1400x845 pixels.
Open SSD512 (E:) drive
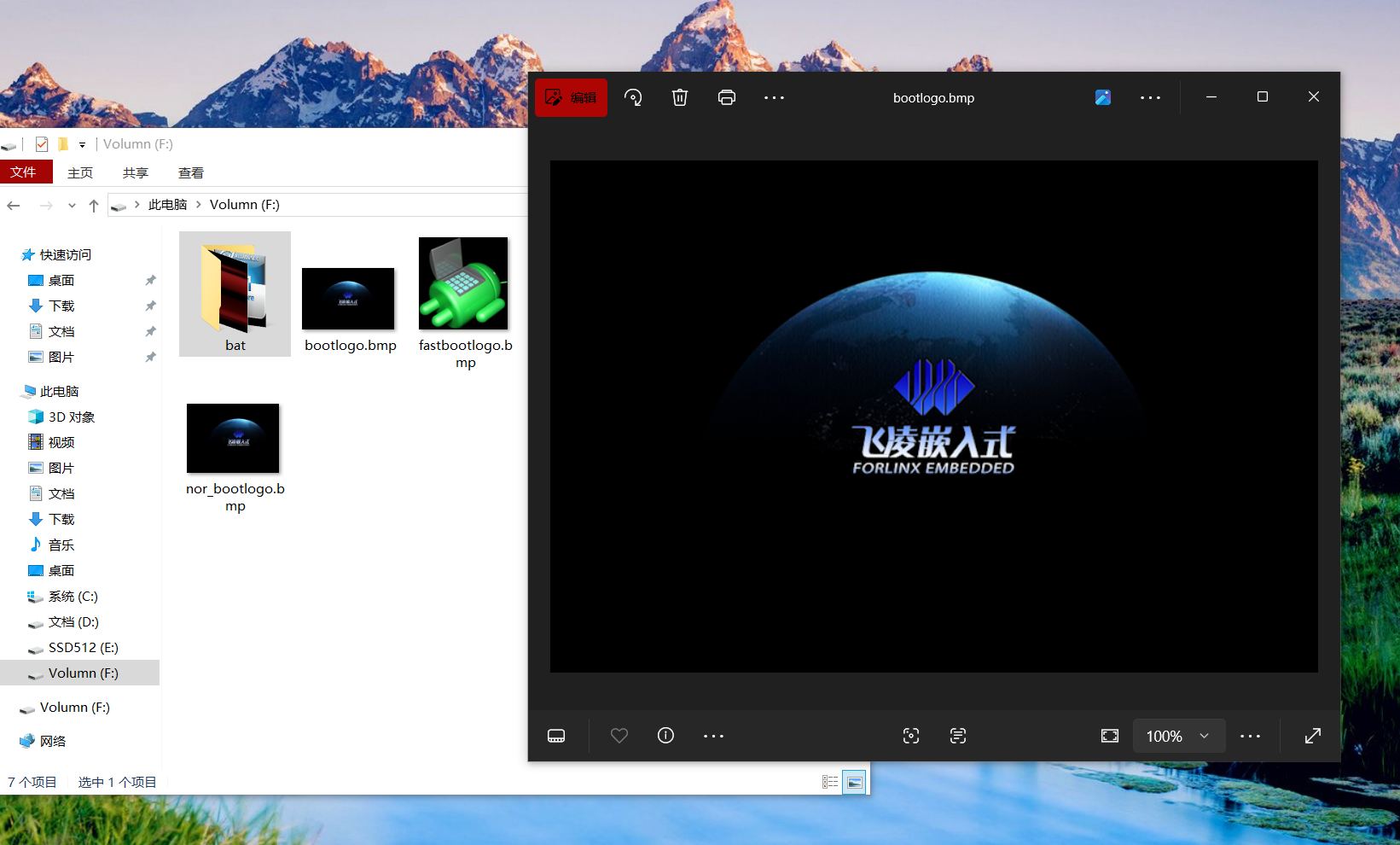84,648
